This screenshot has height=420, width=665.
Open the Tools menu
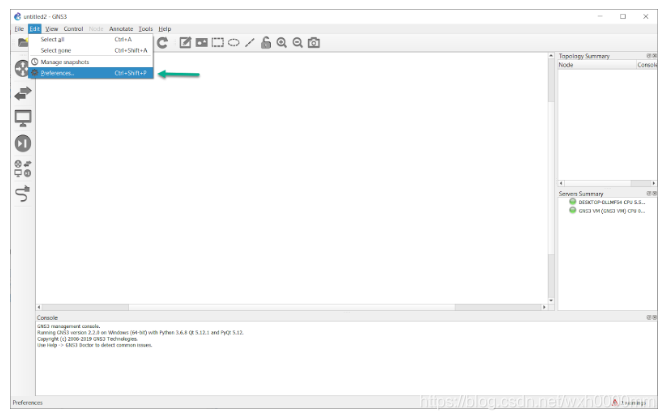(145, 29)
